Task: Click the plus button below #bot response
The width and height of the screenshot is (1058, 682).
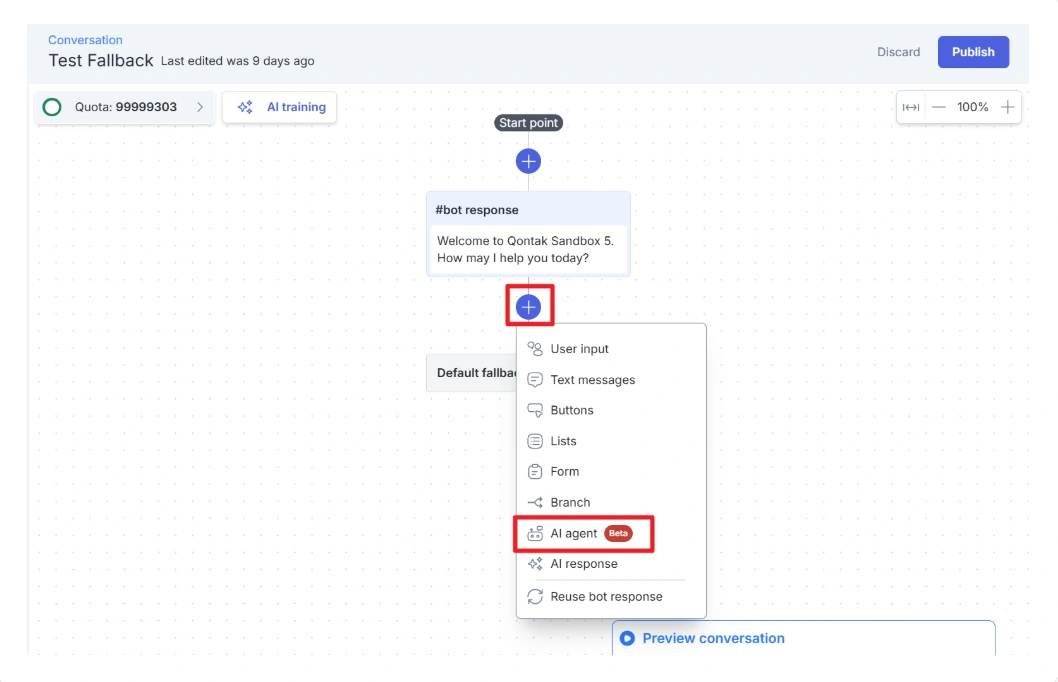Action: pyautogui.click(x=528, y=307)
